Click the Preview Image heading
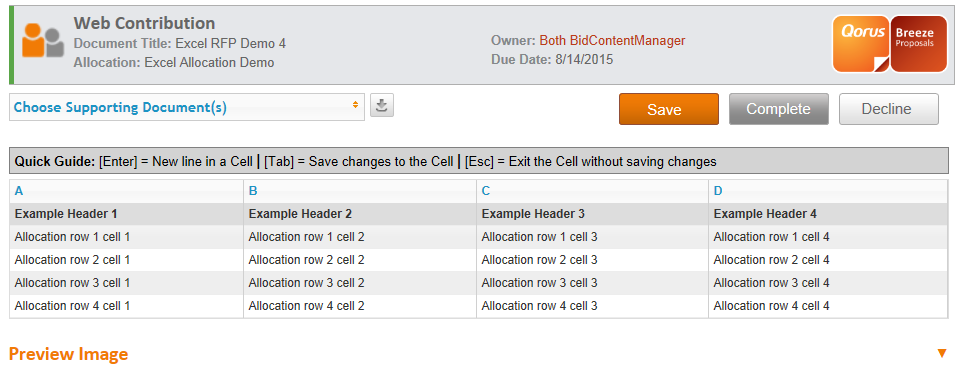 click(x=68, y=354)
